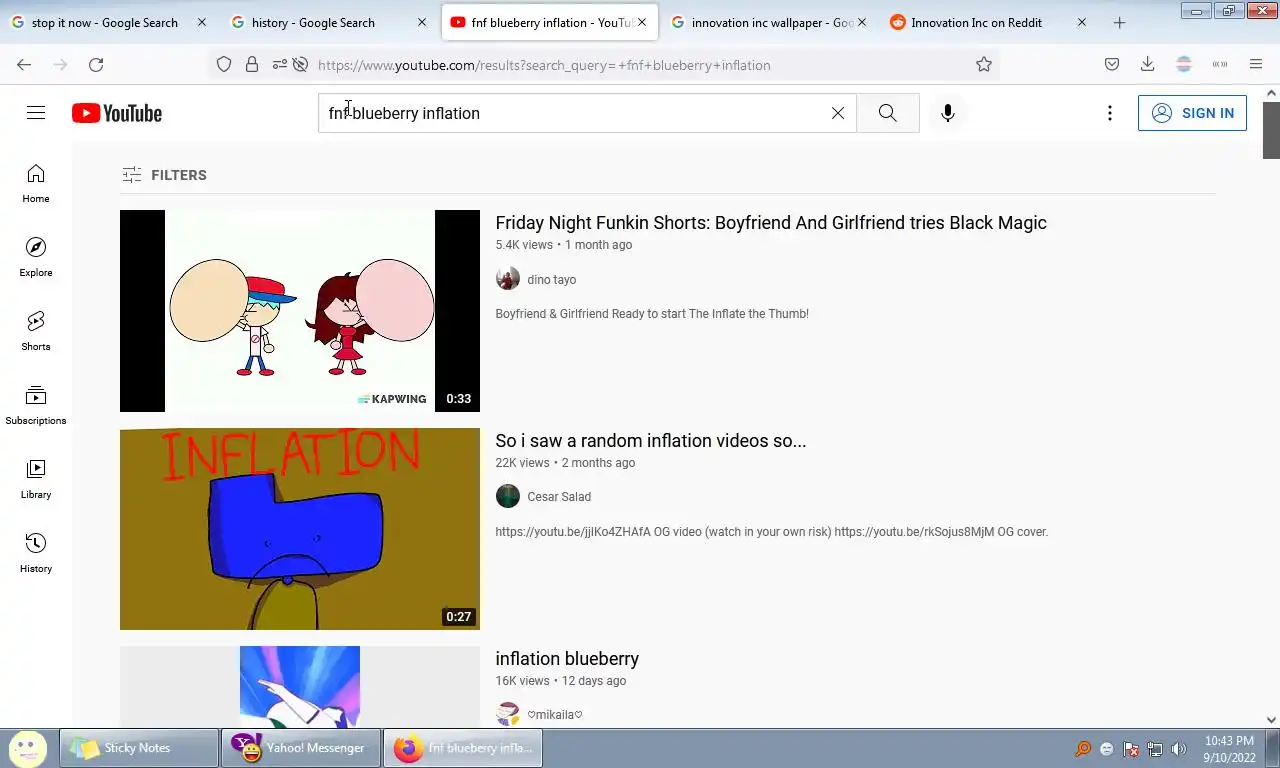
Task: Play the Boyfriend and Girlfriend bubble thumbnail
Action: click(x=300, y=311)
